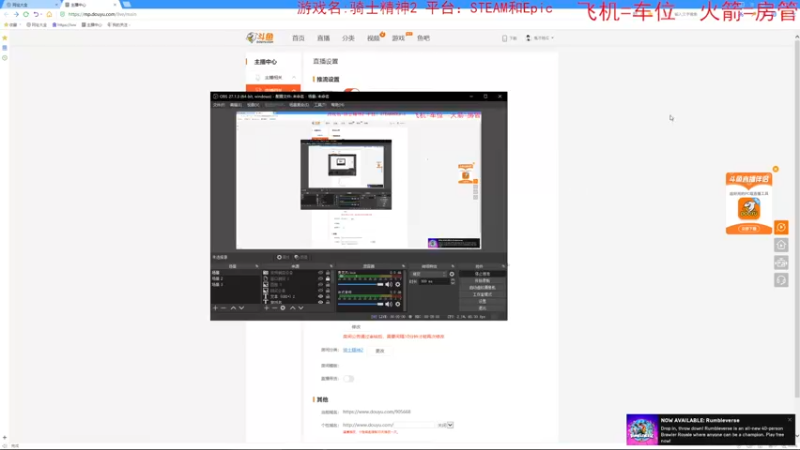
Task: Click 工作室模式 button in OBS Controls
Action: click(x=482, y=294)
